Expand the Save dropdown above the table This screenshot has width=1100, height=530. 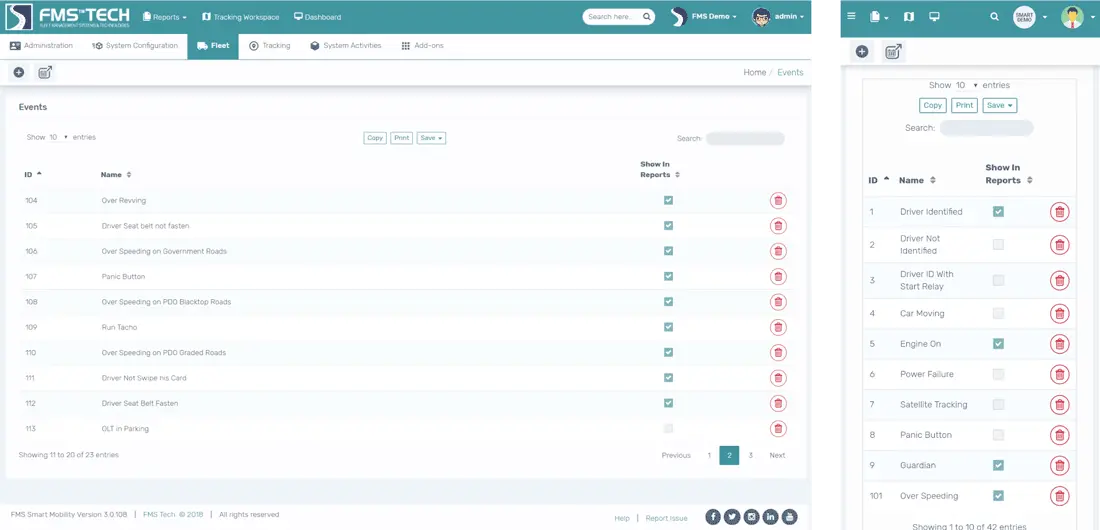(x=432, y=138)
